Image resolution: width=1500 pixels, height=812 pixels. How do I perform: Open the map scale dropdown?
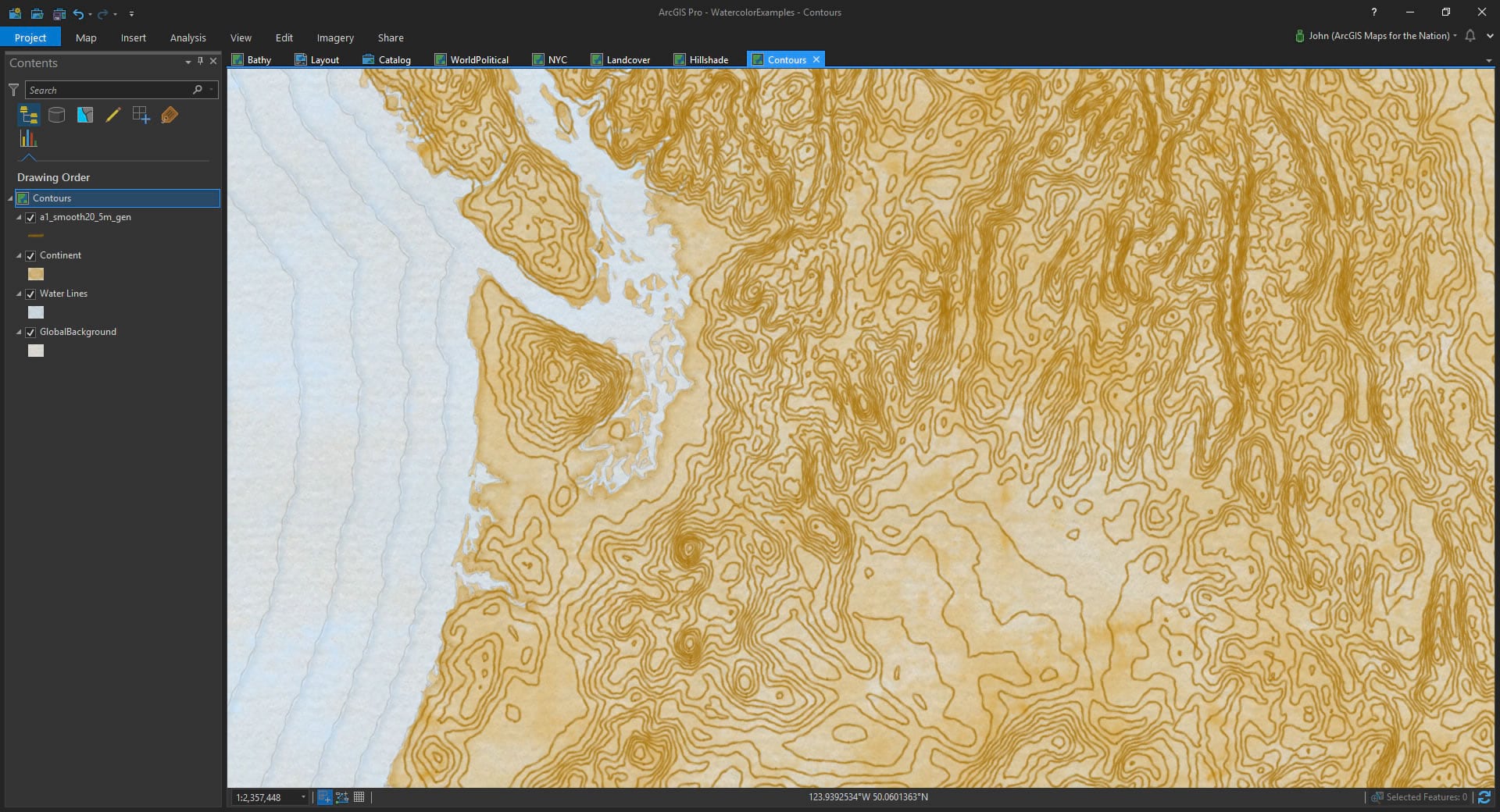point(303,797)
